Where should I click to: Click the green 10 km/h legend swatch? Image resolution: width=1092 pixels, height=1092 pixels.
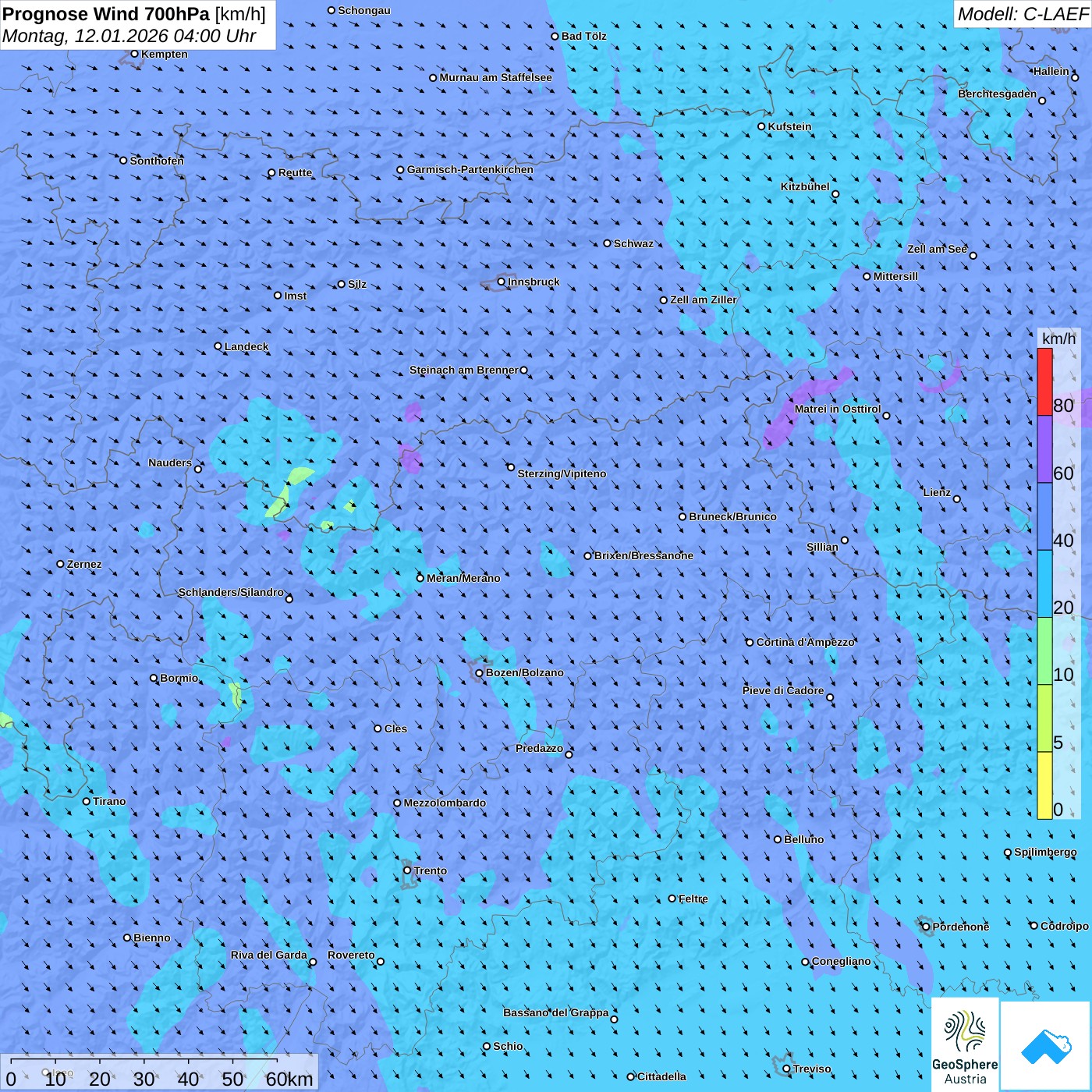(x=1044, y=651)
